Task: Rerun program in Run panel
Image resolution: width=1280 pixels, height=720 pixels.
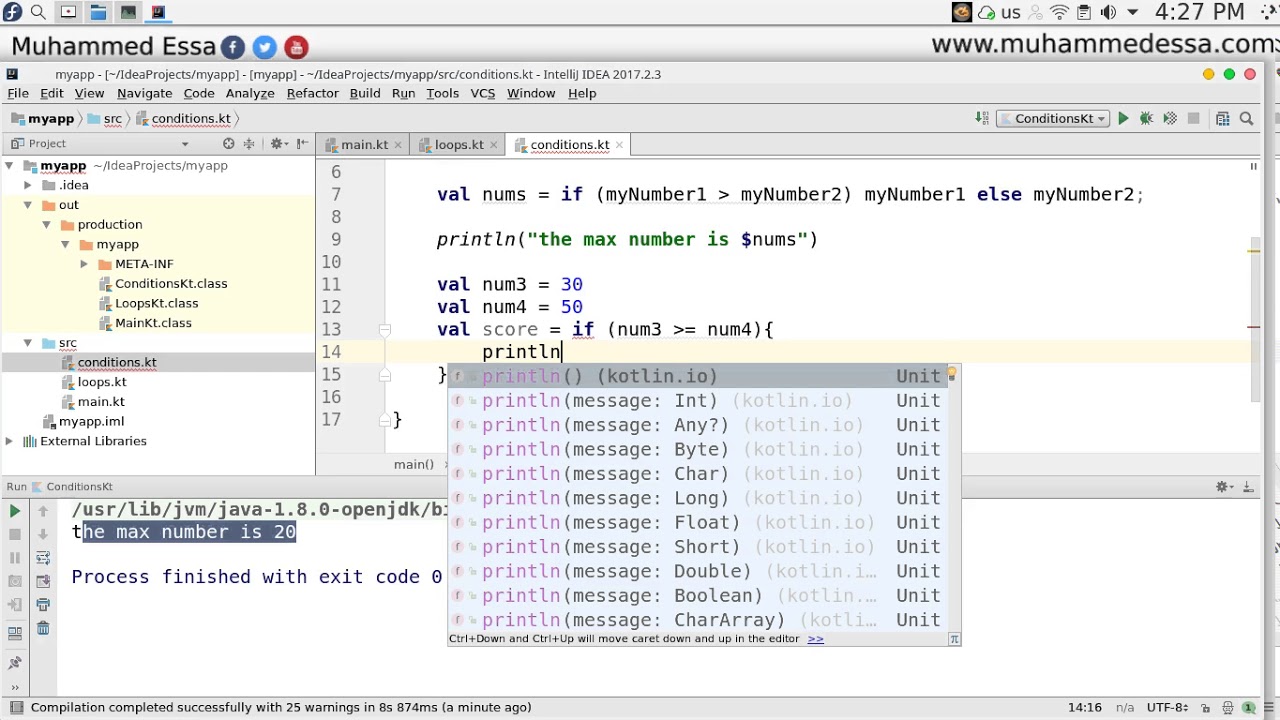Action: click(15, 511)
